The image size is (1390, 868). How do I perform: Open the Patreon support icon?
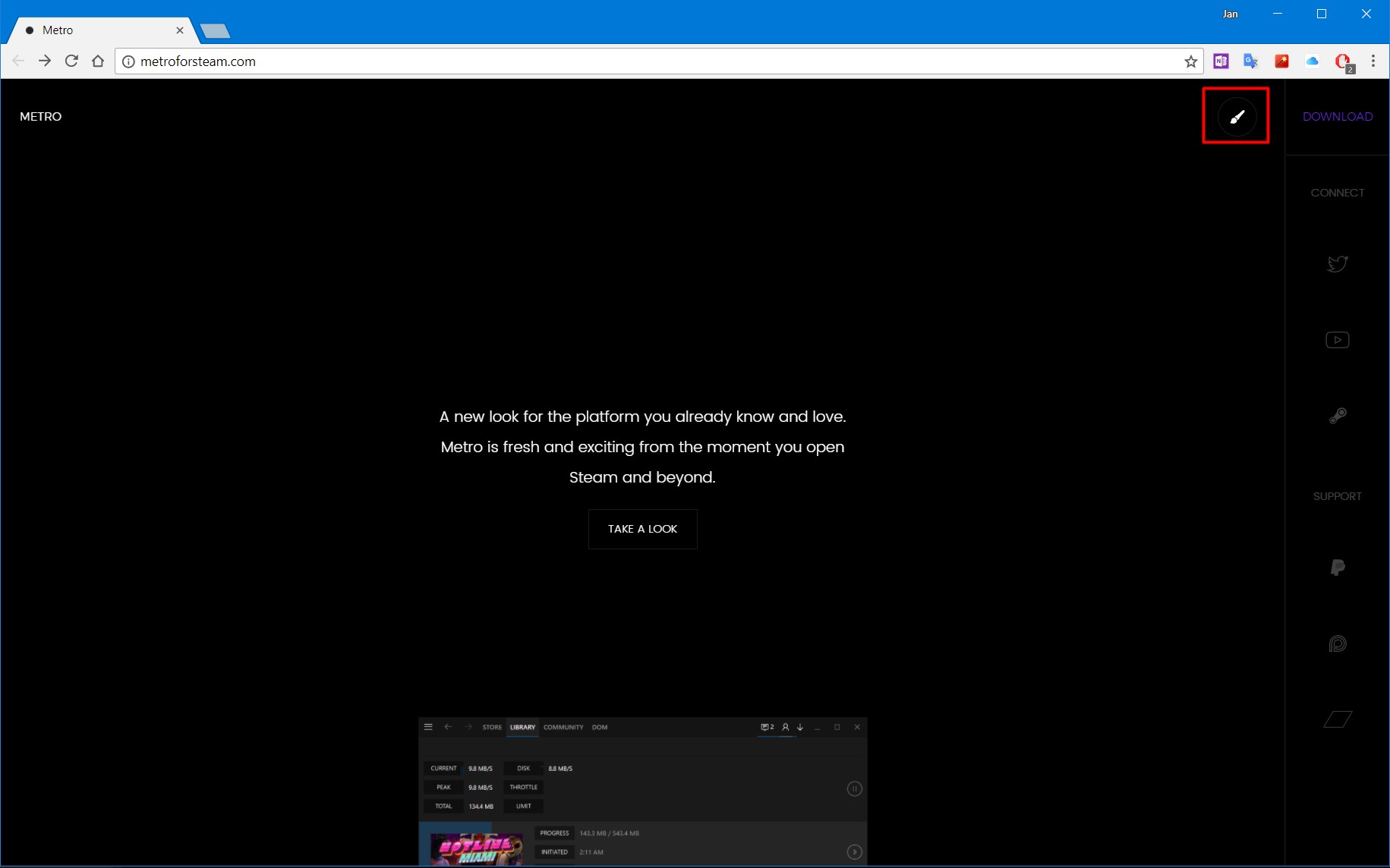[1337, 643]
